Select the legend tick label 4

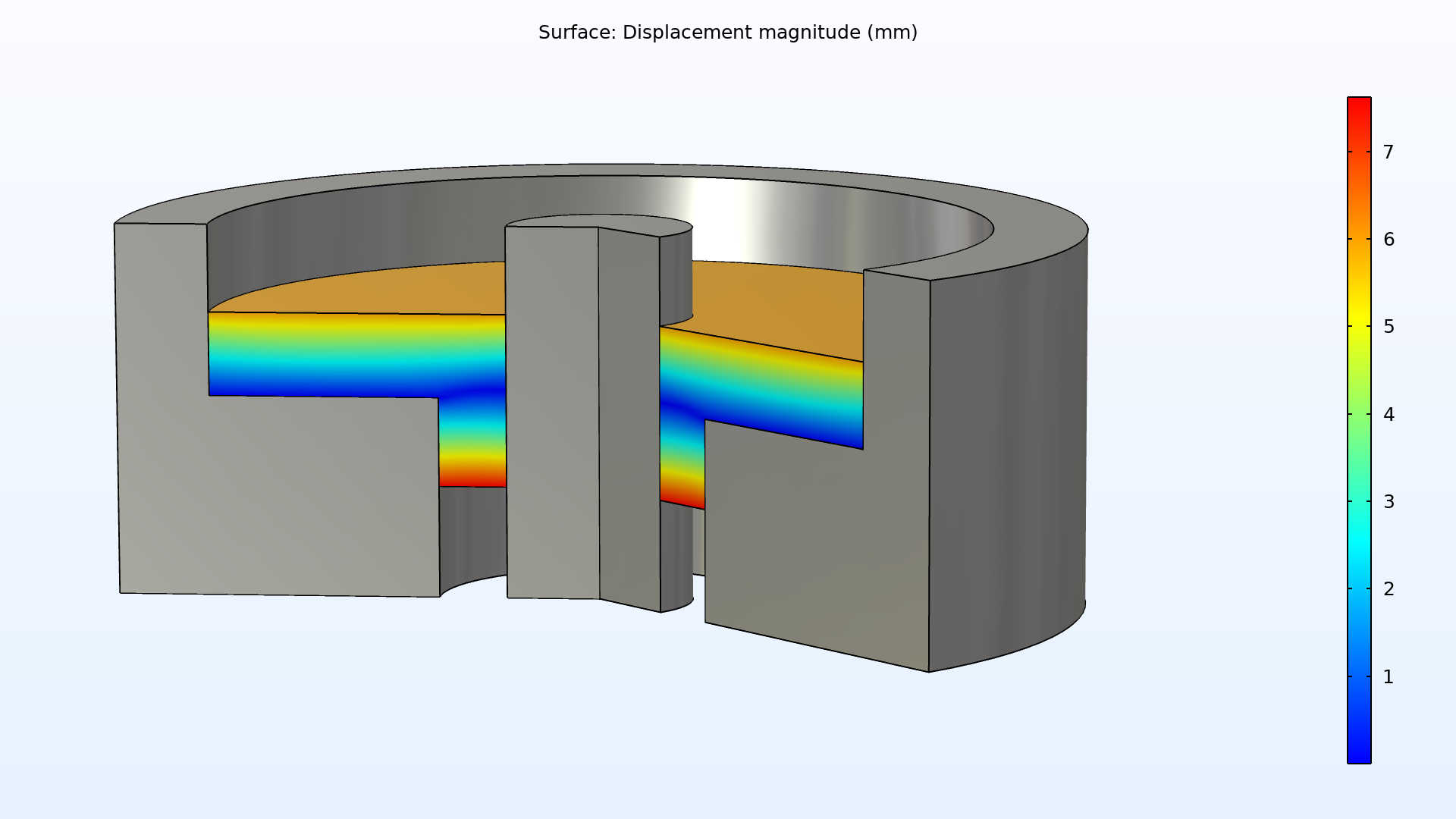(x=1388, y=415)
